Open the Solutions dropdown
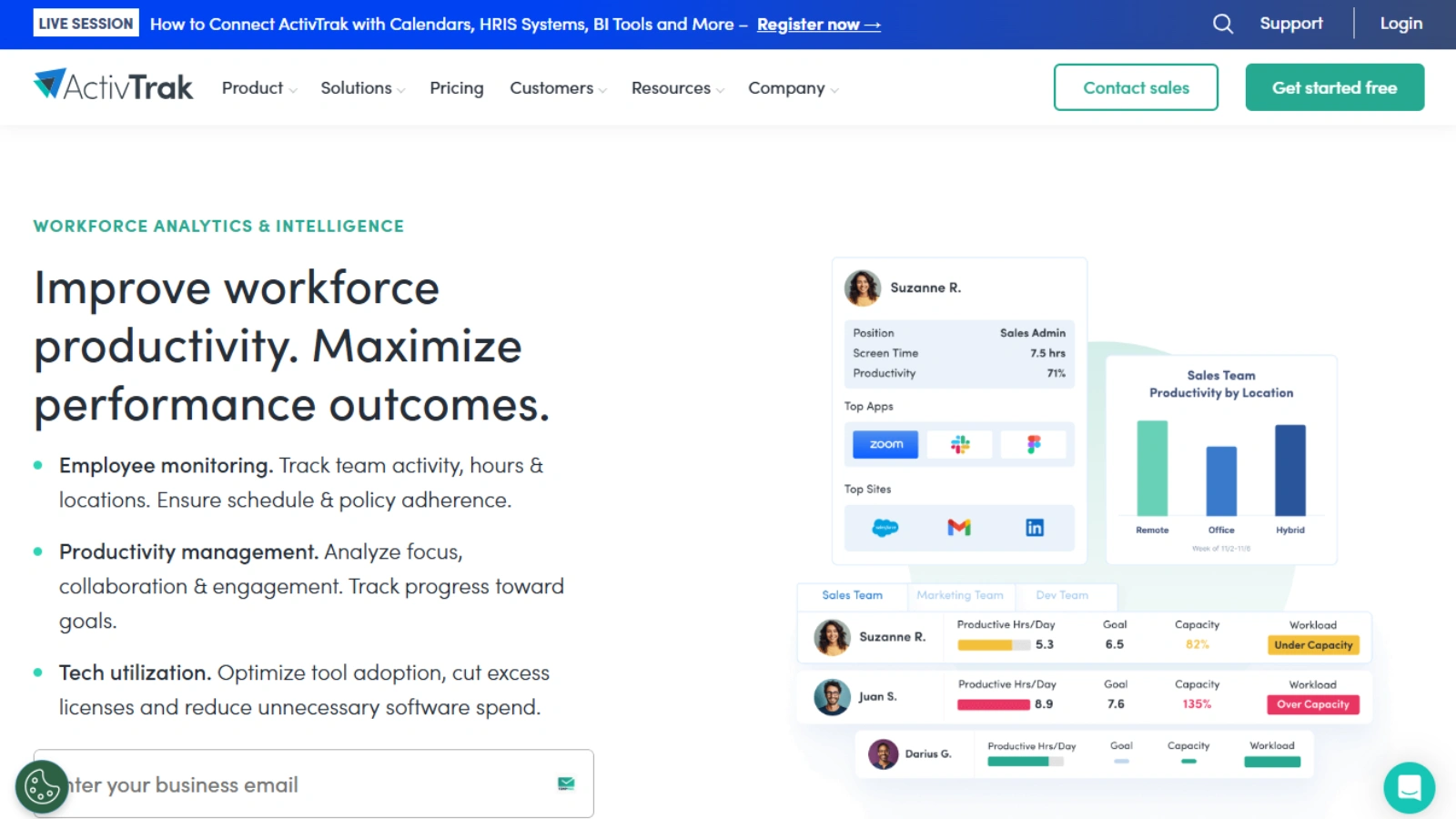Viewport: 1456px width, 819px height. pos(361,87)
